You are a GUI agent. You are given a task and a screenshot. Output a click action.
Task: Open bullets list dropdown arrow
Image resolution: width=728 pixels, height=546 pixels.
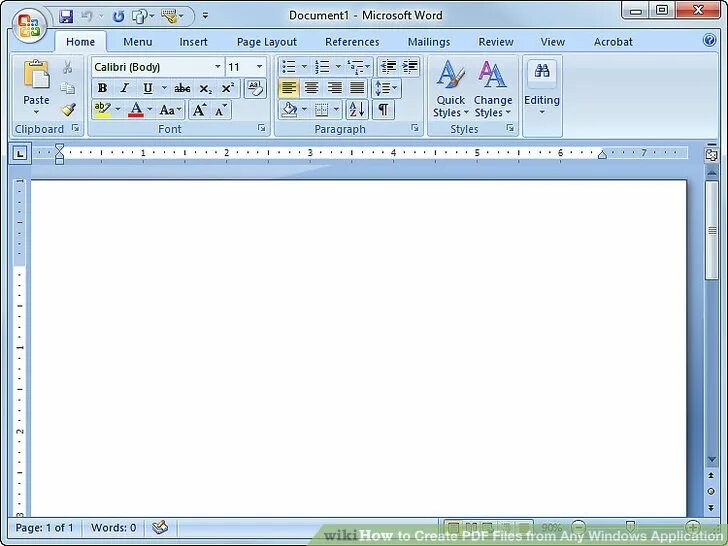304,66
